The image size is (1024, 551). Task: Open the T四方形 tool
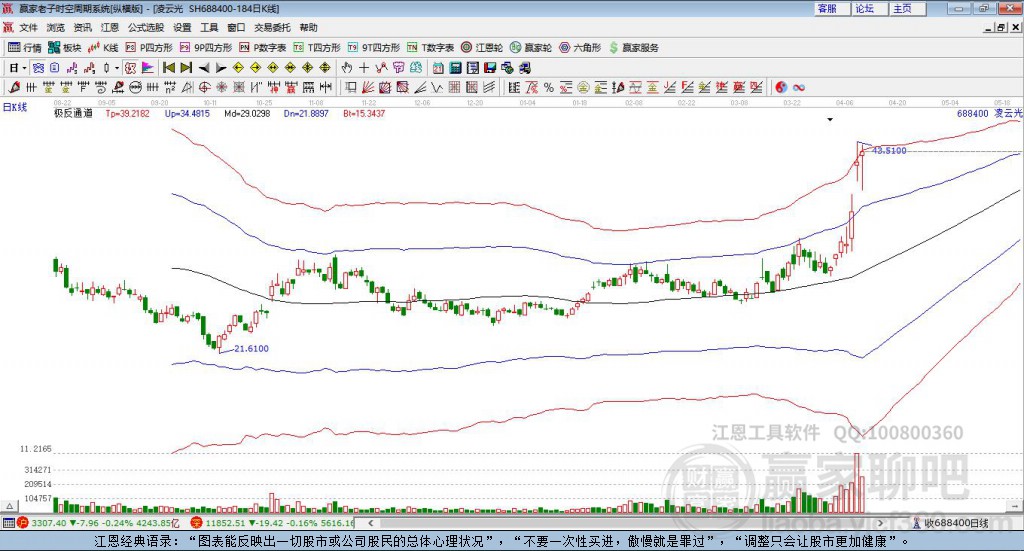click(x=317, y=48)
